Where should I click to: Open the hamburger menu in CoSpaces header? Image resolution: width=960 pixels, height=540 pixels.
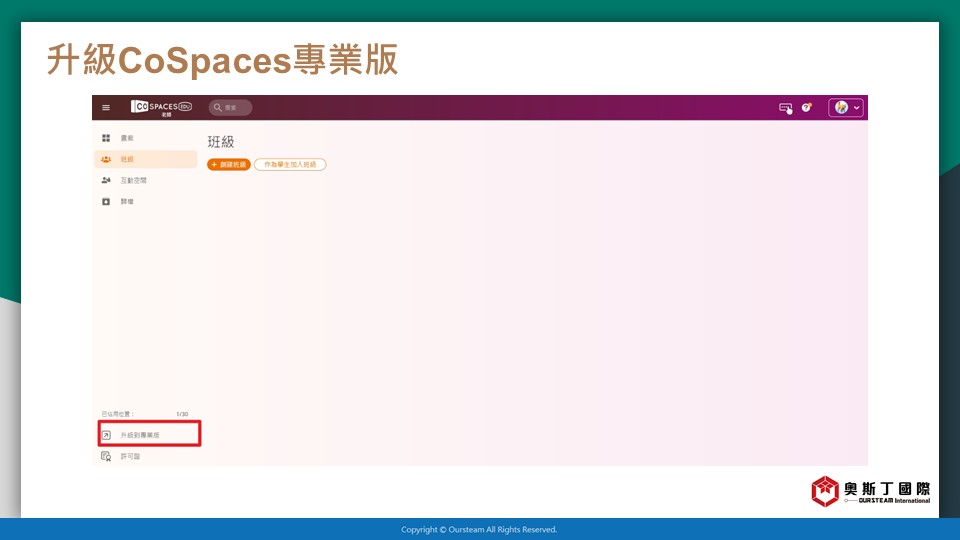106,108
